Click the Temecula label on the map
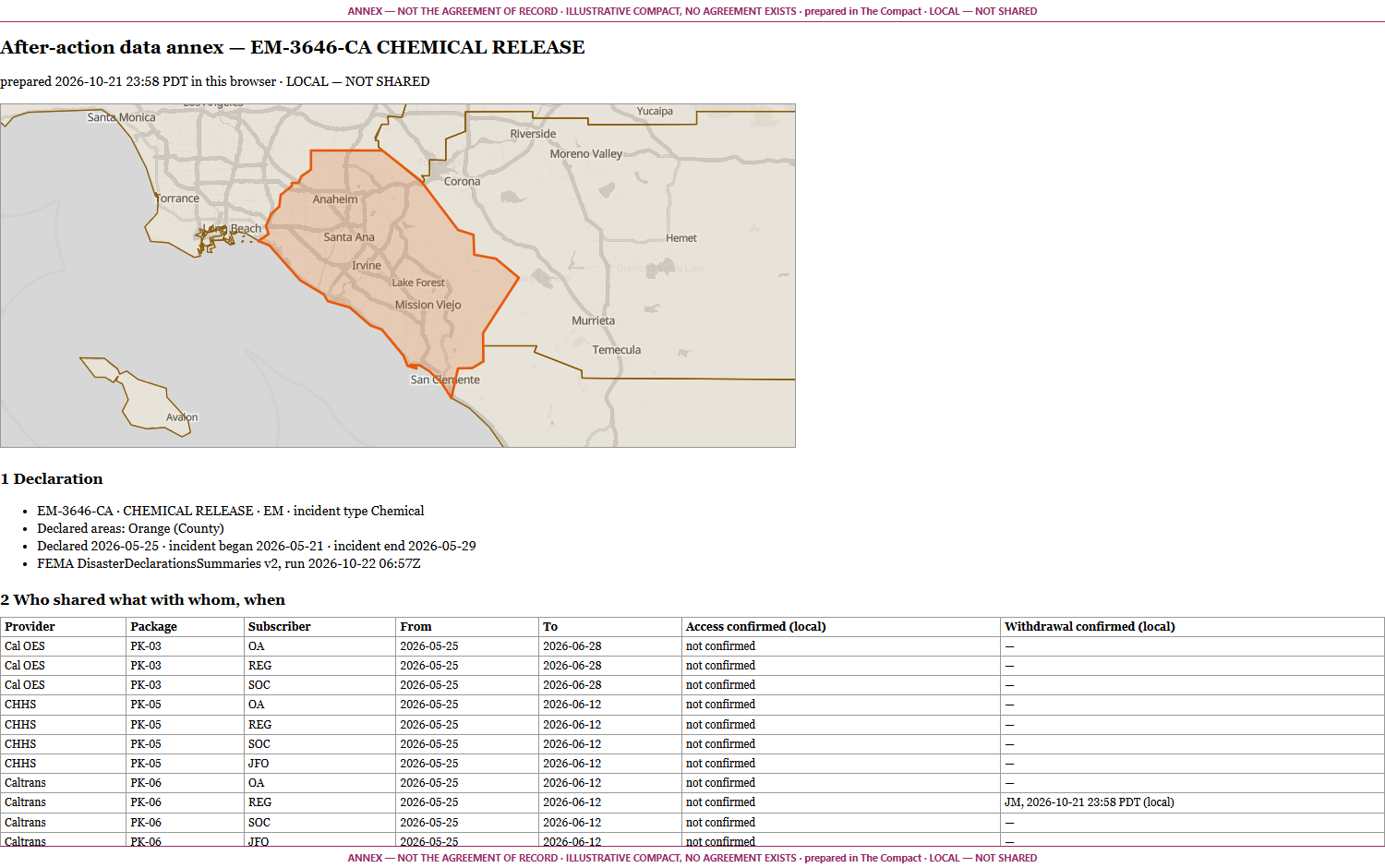1385x868 pixels. pyautogui.click(x=617, y=350)
